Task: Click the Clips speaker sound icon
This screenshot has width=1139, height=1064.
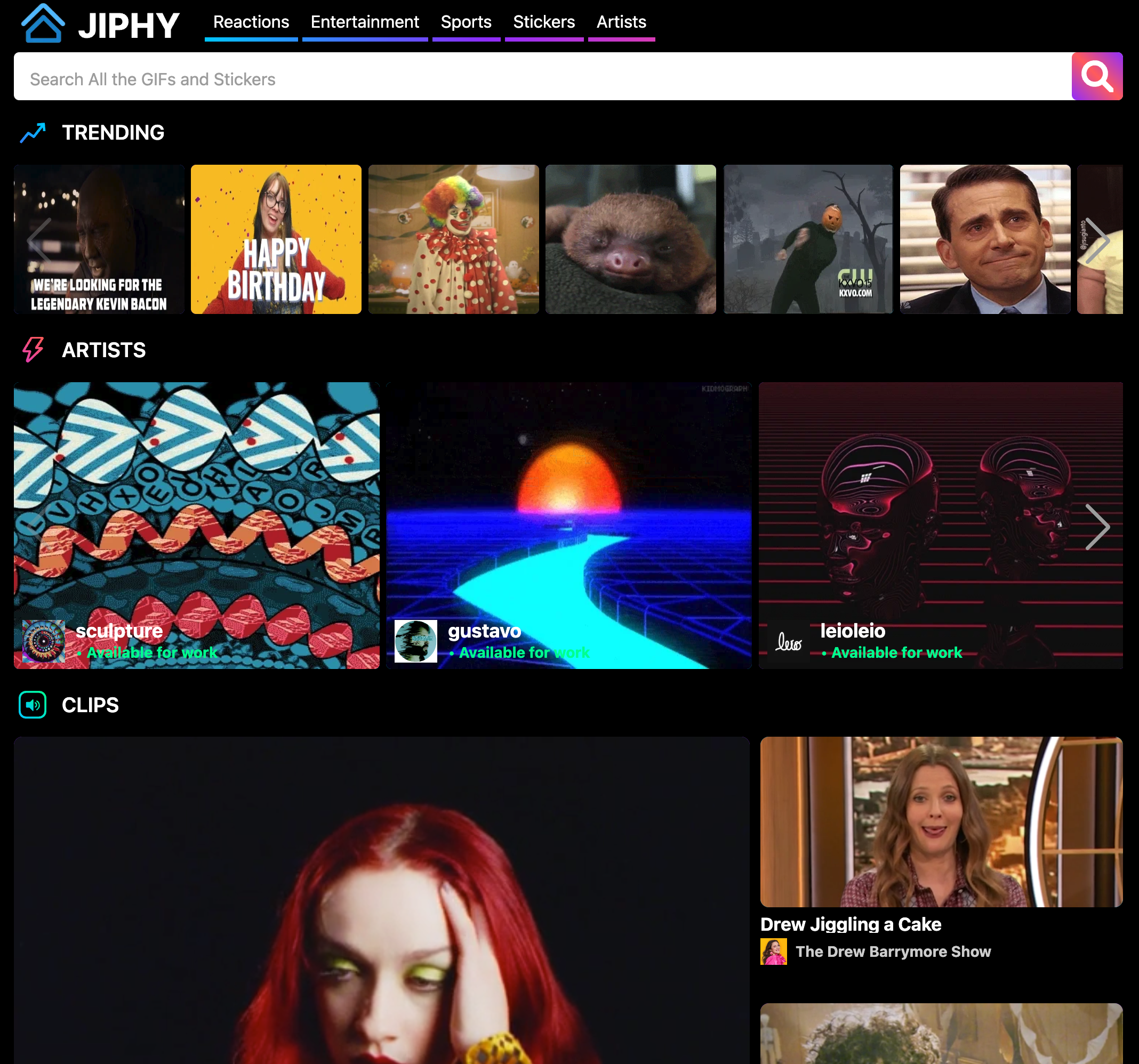Action: 33,704
